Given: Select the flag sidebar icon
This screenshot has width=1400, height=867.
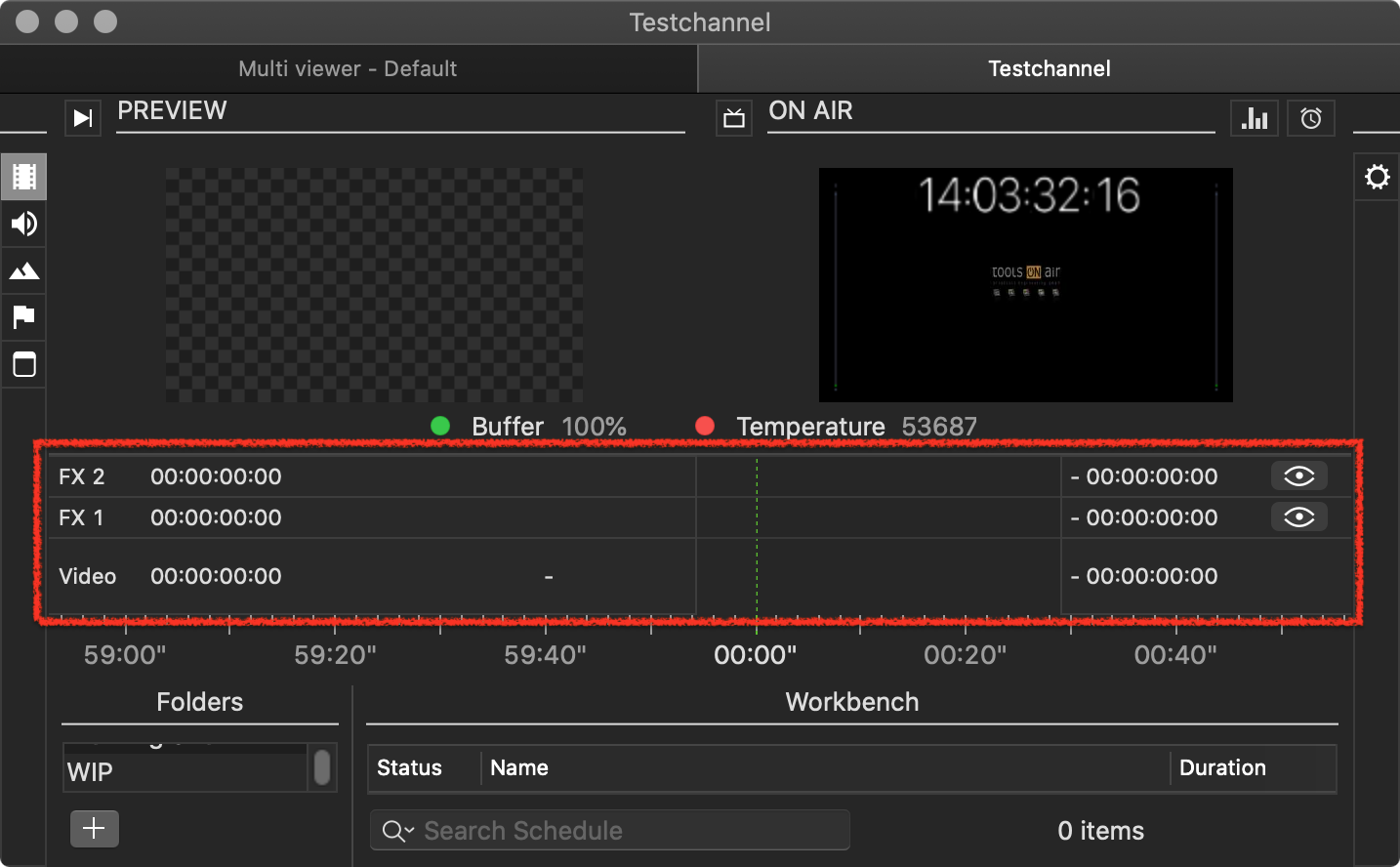Looking at the screenshot, I should coord(23,317).
